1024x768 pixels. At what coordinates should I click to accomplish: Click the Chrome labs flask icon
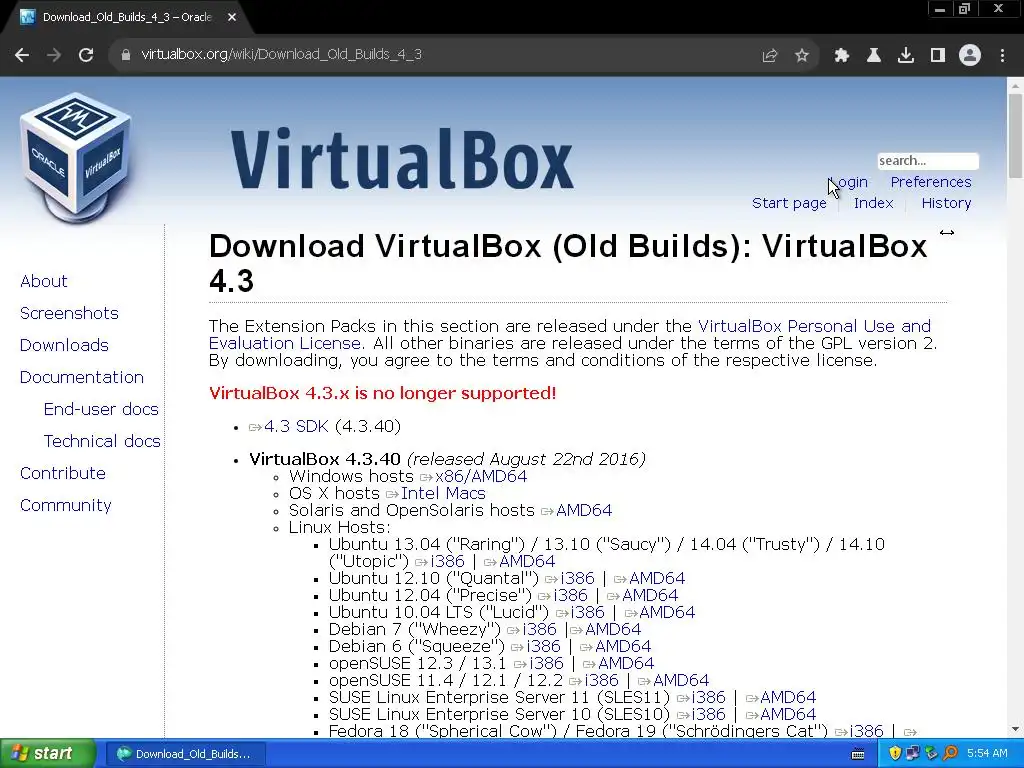[x=874, y=56]
